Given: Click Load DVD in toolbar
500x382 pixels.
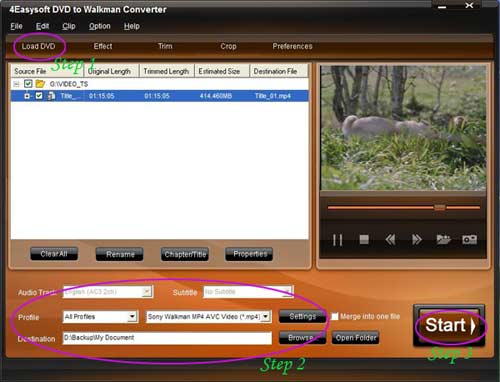Looking at the screenshot, I should (x=38, y=46).
